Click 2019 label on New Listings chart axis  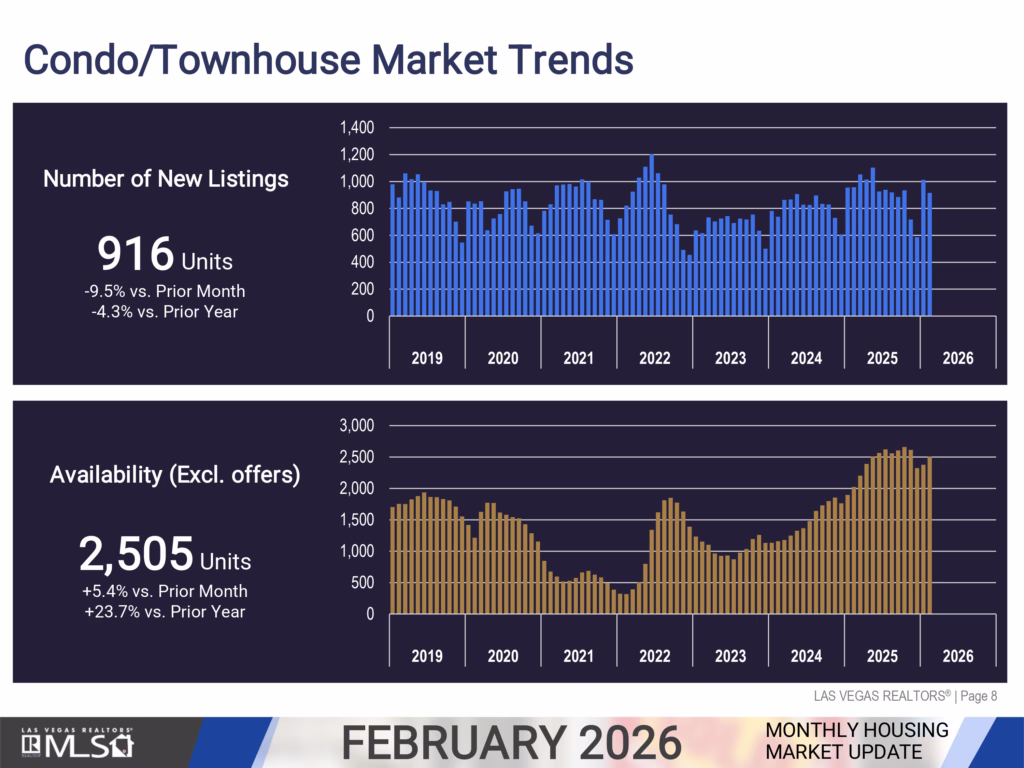pos(427,358)
